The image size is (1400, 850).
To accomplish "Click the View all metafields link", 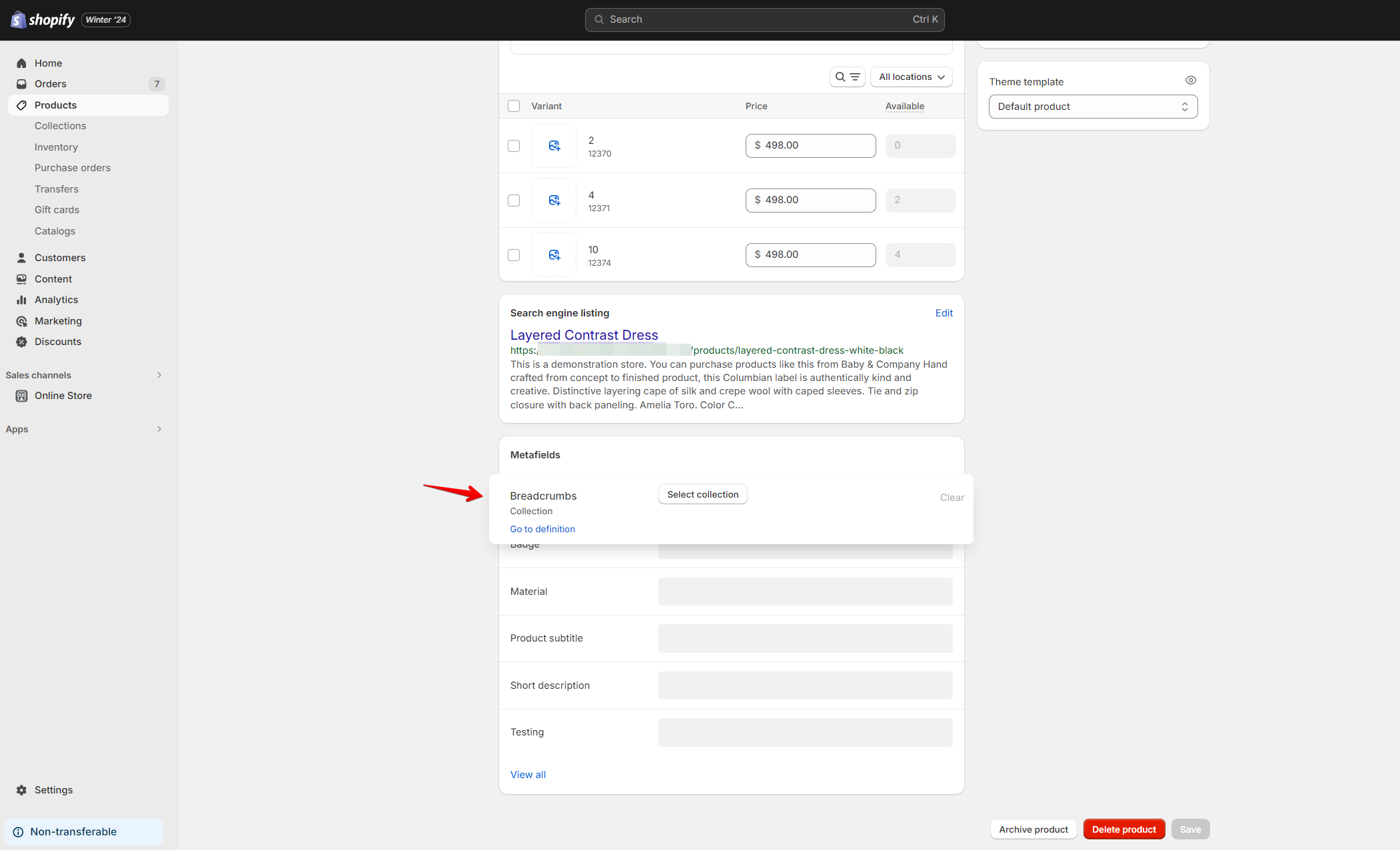I will pos(528,775).
